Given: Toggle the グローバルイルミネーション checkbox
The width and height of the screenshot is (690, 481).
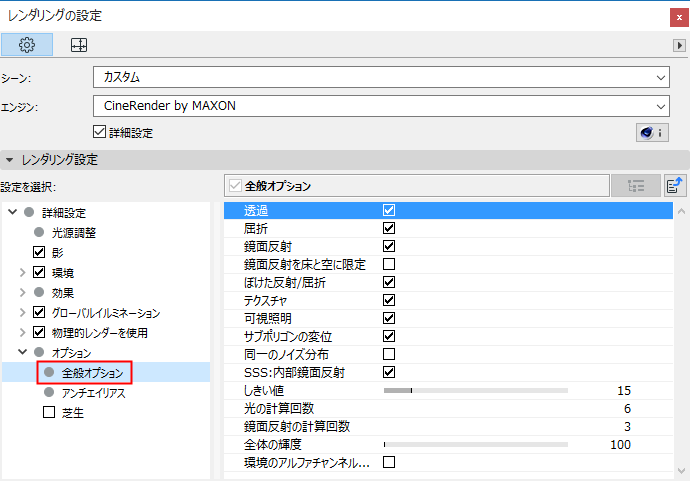Looking at the screenshot, I should click(x=39, y=312).
